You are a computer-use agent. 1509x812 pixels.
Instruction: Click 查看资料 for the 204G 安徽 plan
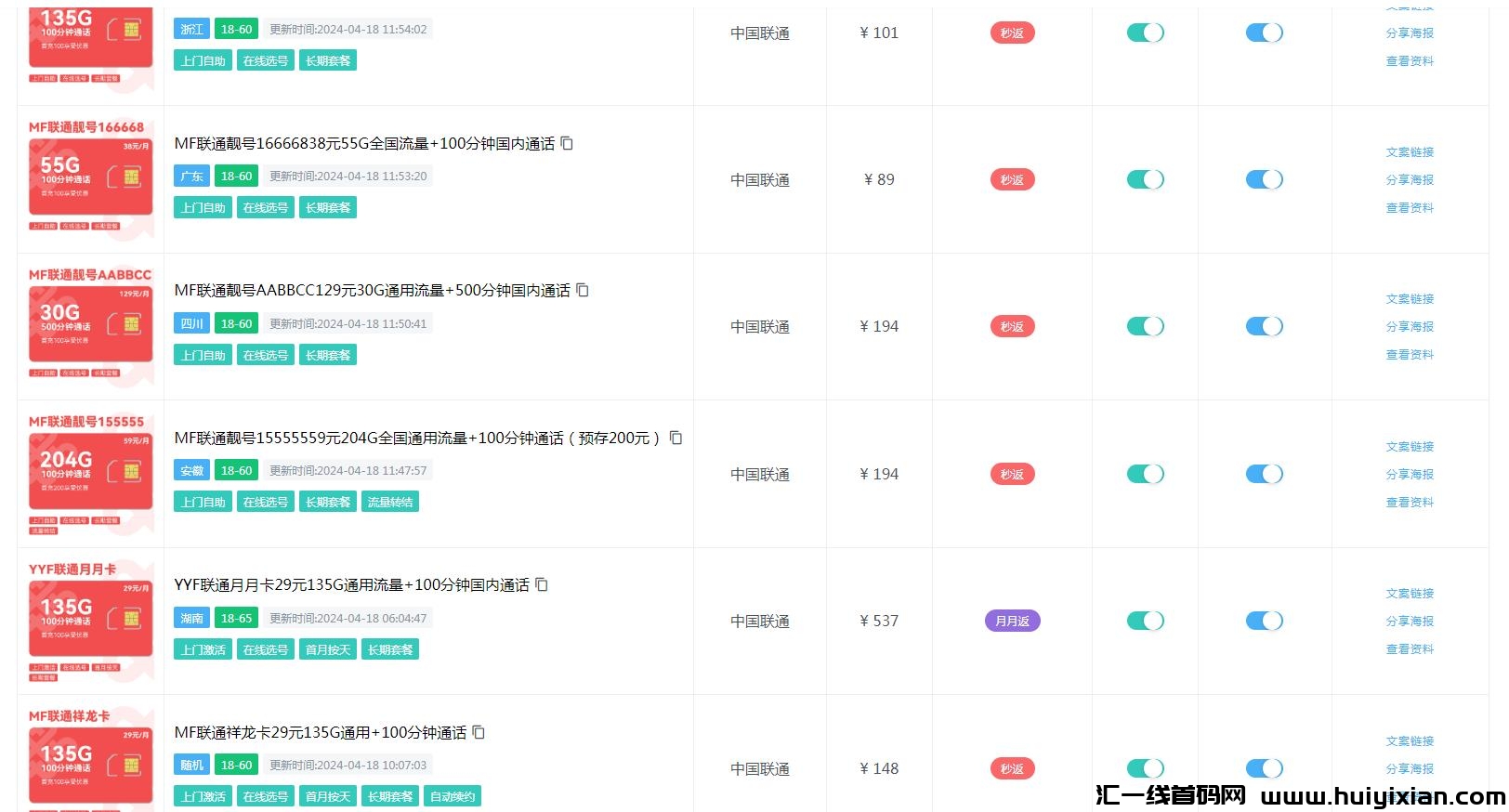(x=1410, y=502)
